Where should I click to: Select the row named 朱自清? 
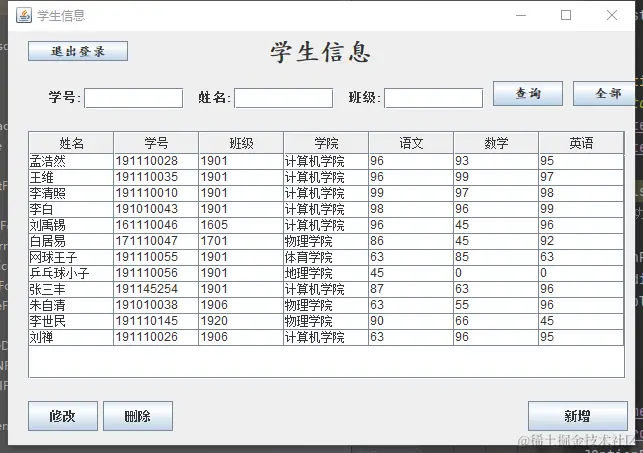click(326, 305)
